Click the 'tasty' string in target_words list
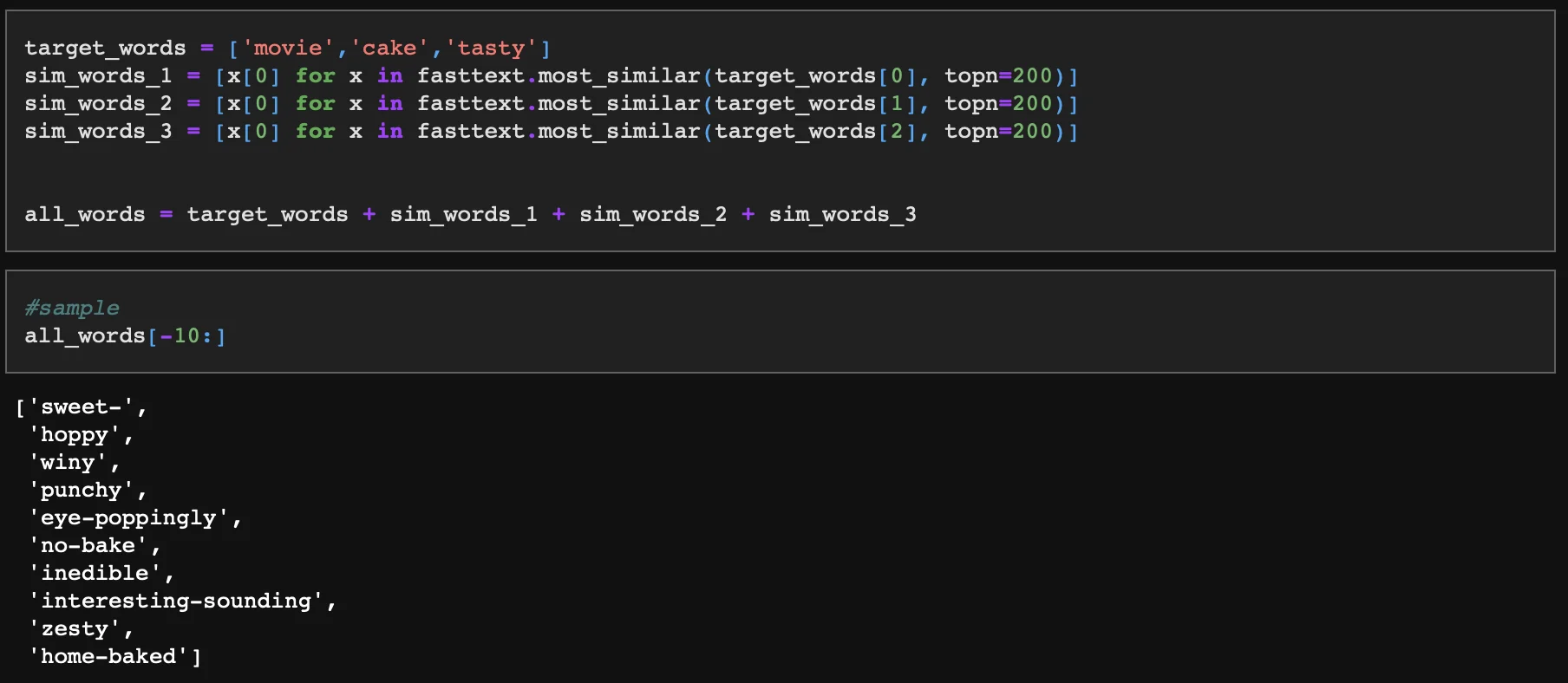This screenshot has height=683, width=1568. pos(491,49)
